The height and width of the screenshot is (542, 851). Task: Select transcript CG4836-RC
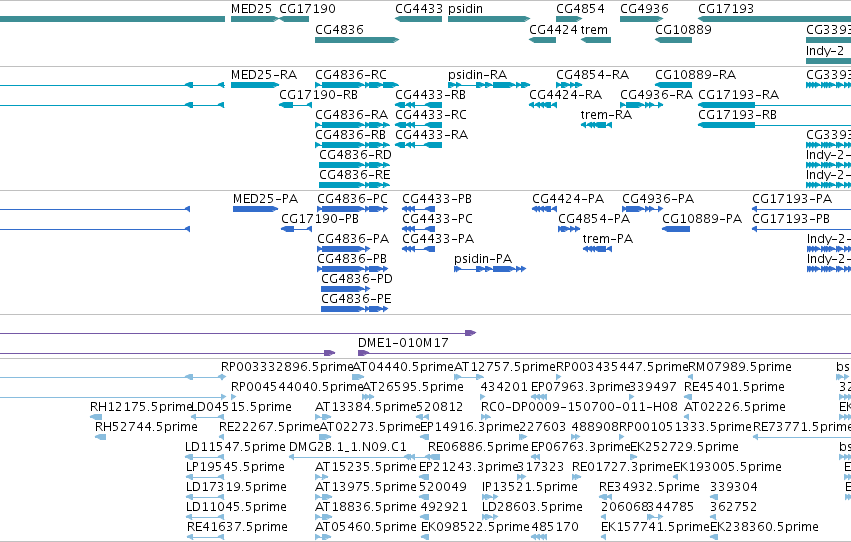pyautogui.click(x=351, y=74)
